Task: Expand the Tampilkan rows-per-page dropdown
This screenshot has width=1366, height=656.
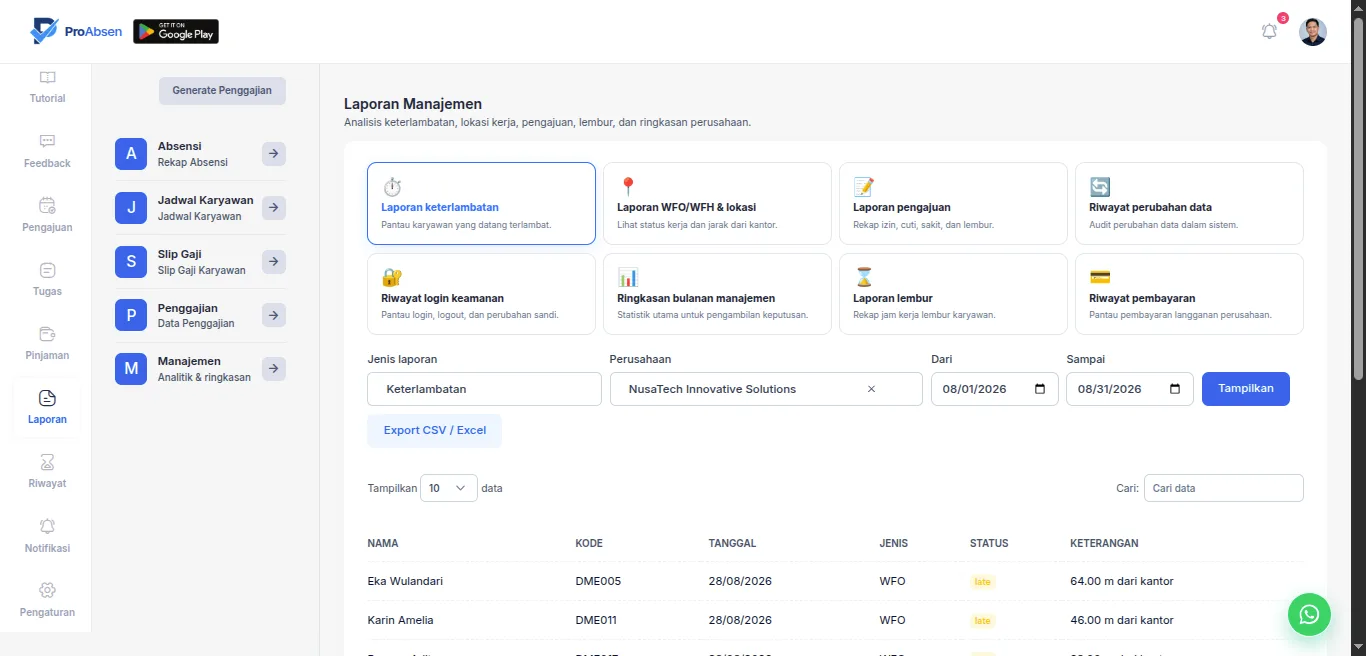Action: point(449,488)
